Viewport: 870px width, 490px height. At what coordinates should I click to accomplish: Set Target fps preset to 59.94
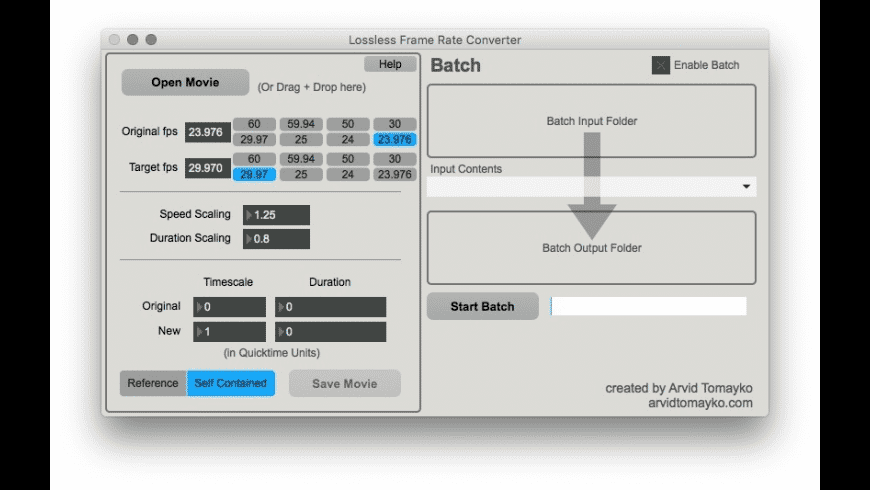301,159
